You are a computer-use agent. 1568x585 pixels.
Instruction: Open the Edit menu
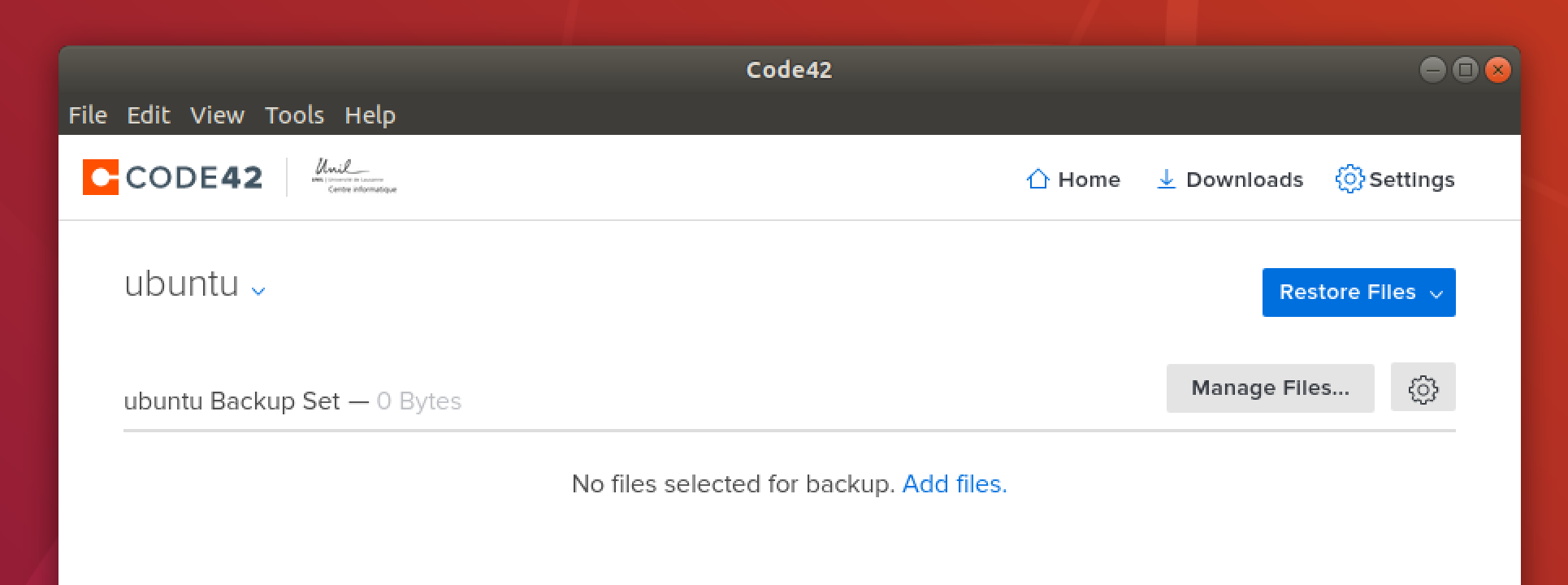pyautogui.click(x=148, y=115)
